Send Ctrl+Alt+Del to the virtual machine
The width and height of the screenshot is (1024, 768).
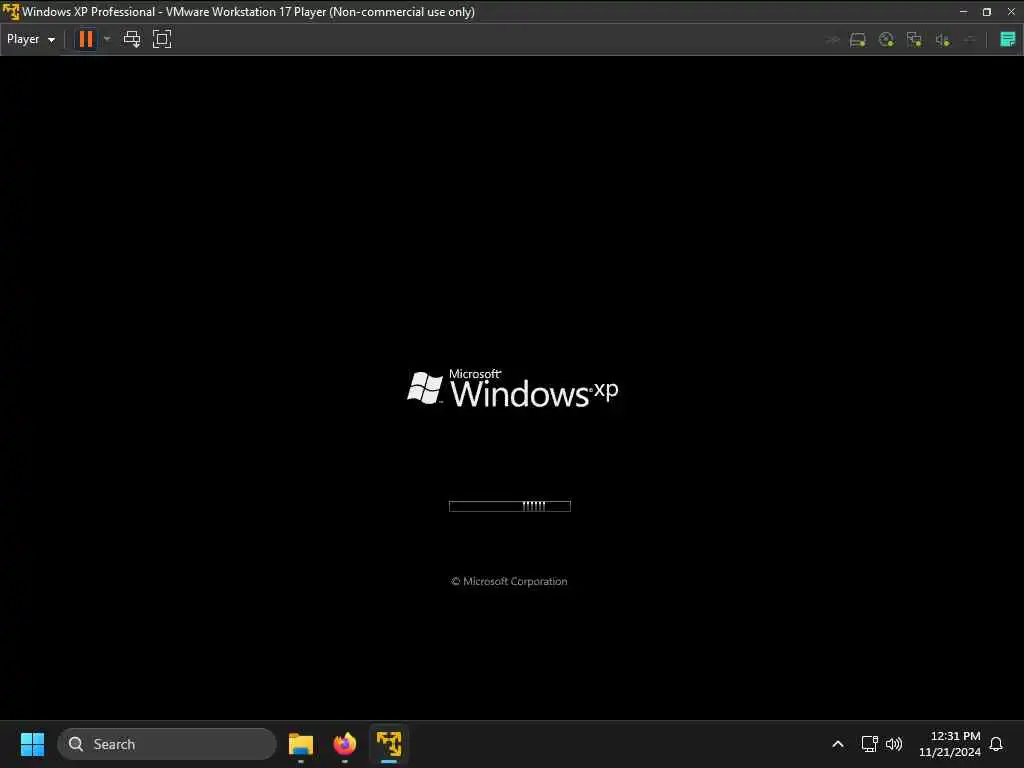coord(132,39)
